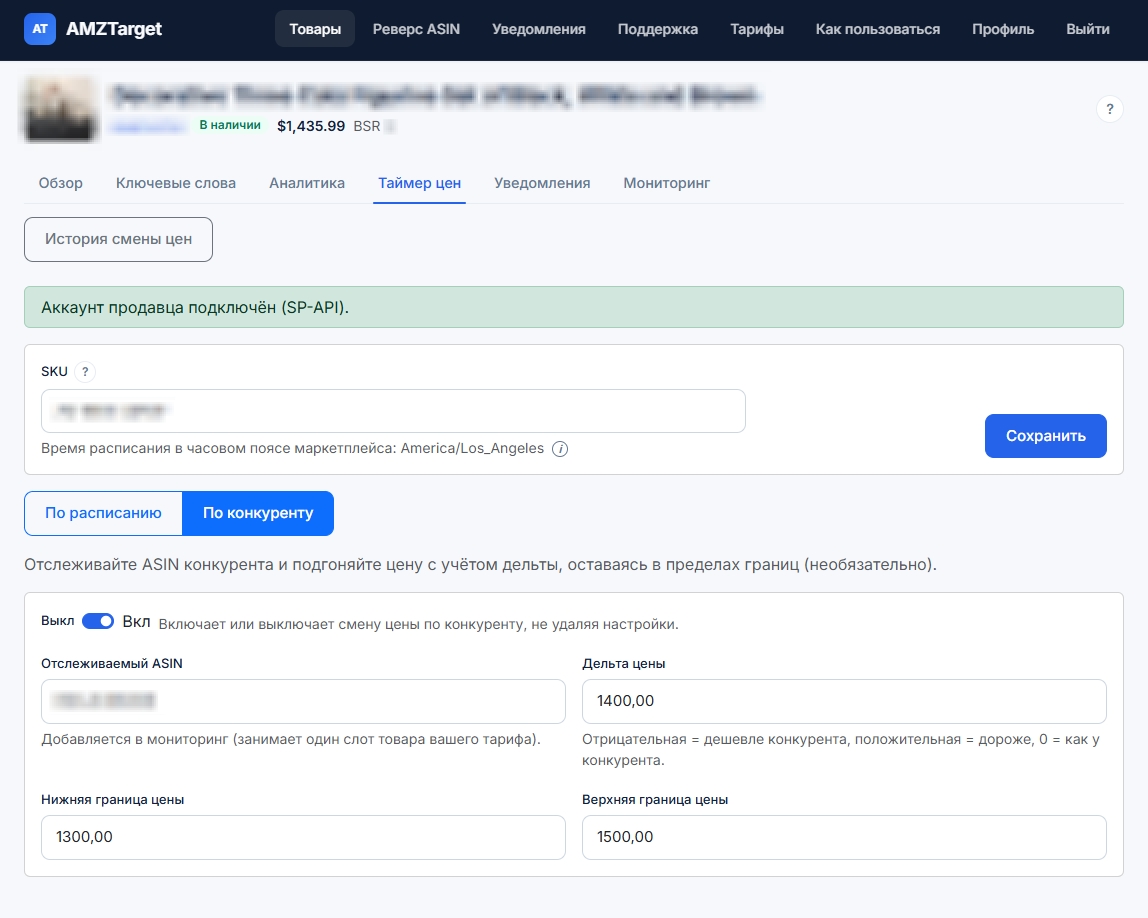This screenshot has height=918, width=1148.
Task: Go to Профиль
Action: (1003, 29)
